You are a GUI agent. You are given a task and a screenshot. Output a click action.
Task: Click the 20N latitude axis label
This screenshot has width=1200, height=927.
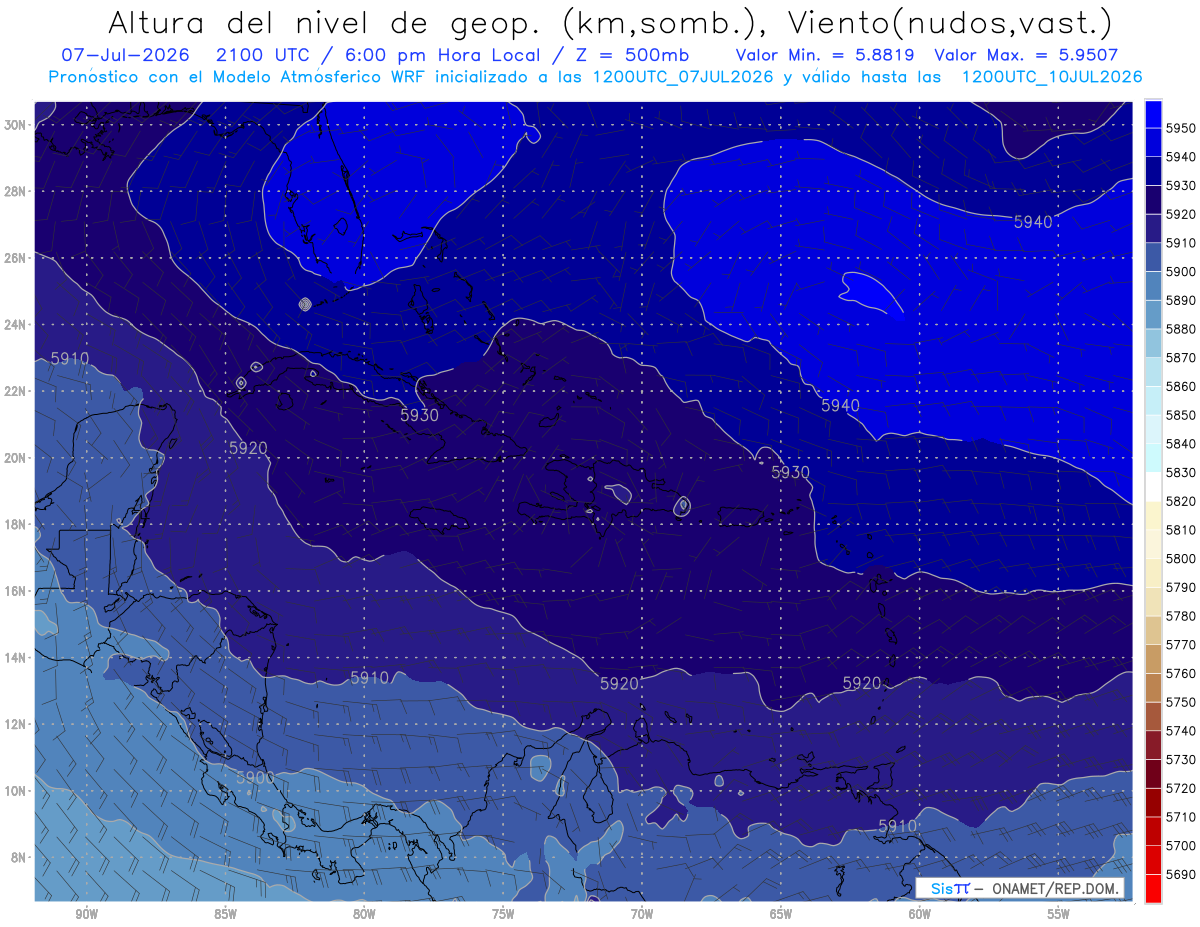(x=15, y=458)
